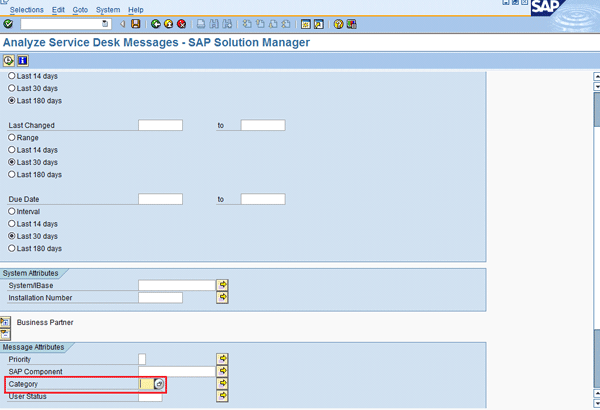Click the Category input field

pos(147,384)
